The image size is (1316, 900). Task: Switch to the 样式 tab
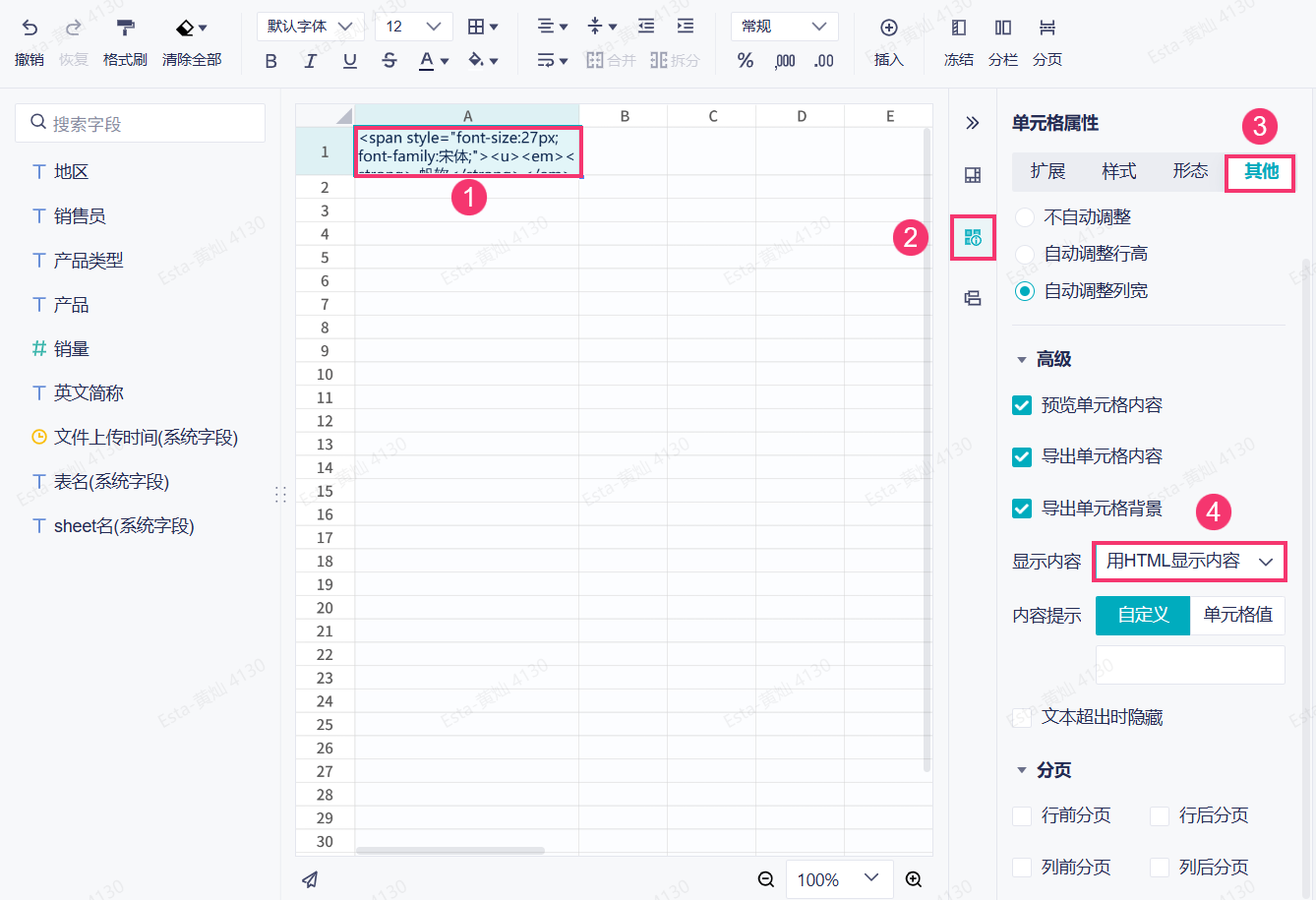(1119, 171)
